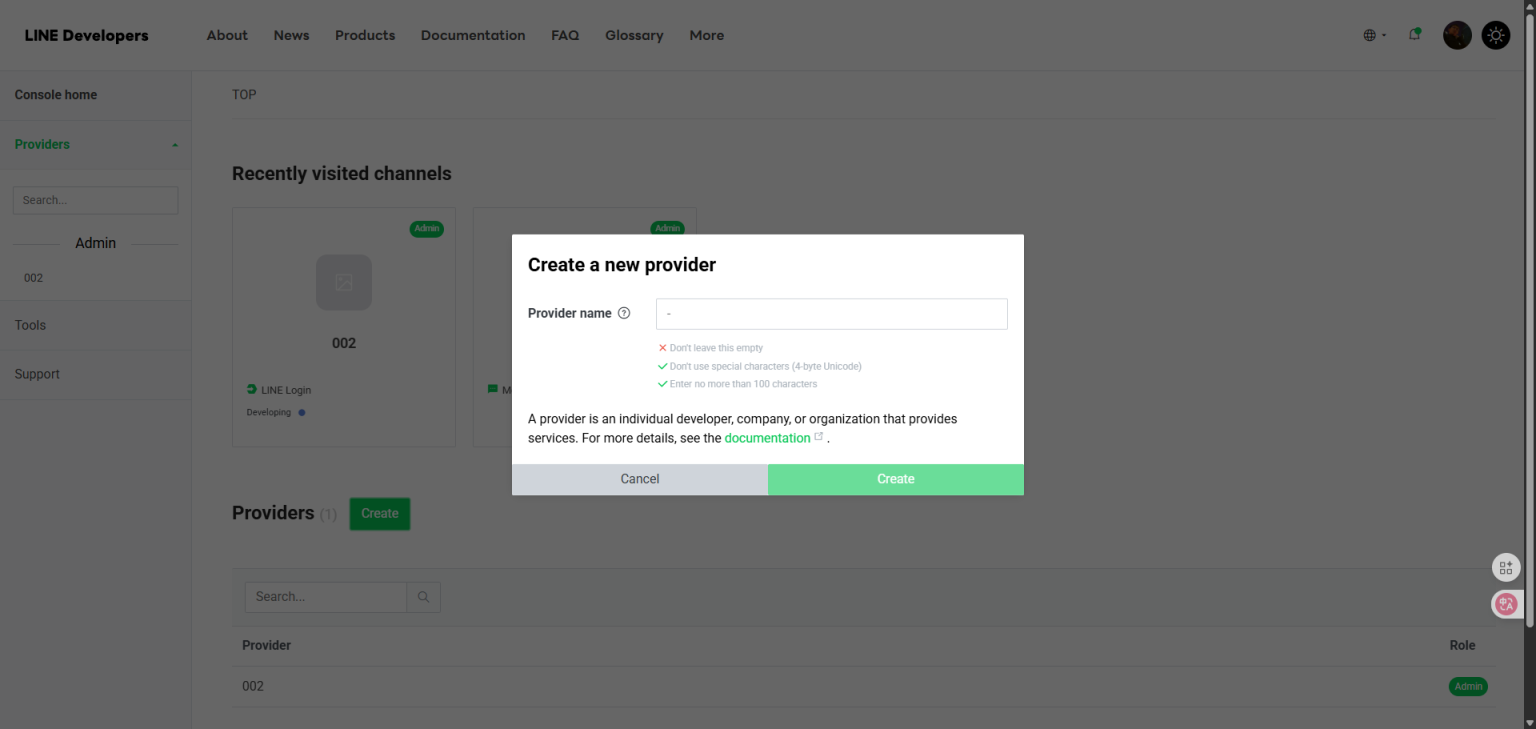Click the pink translate extension icon

click(1506, 604)
